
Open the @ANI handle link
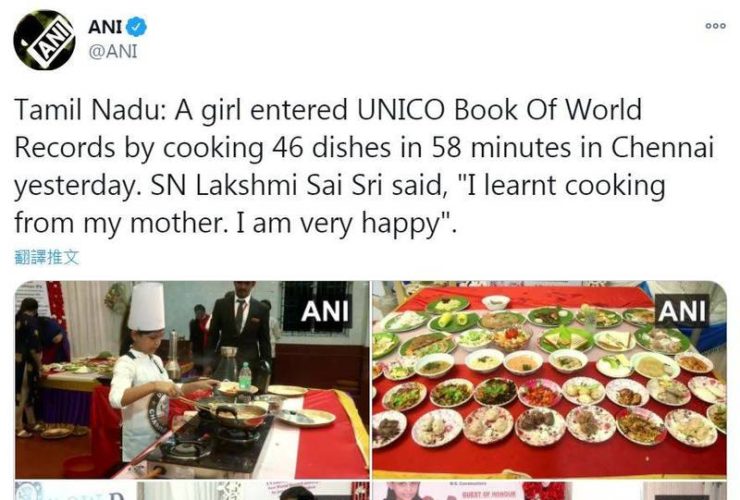click(x=113, y=51)
